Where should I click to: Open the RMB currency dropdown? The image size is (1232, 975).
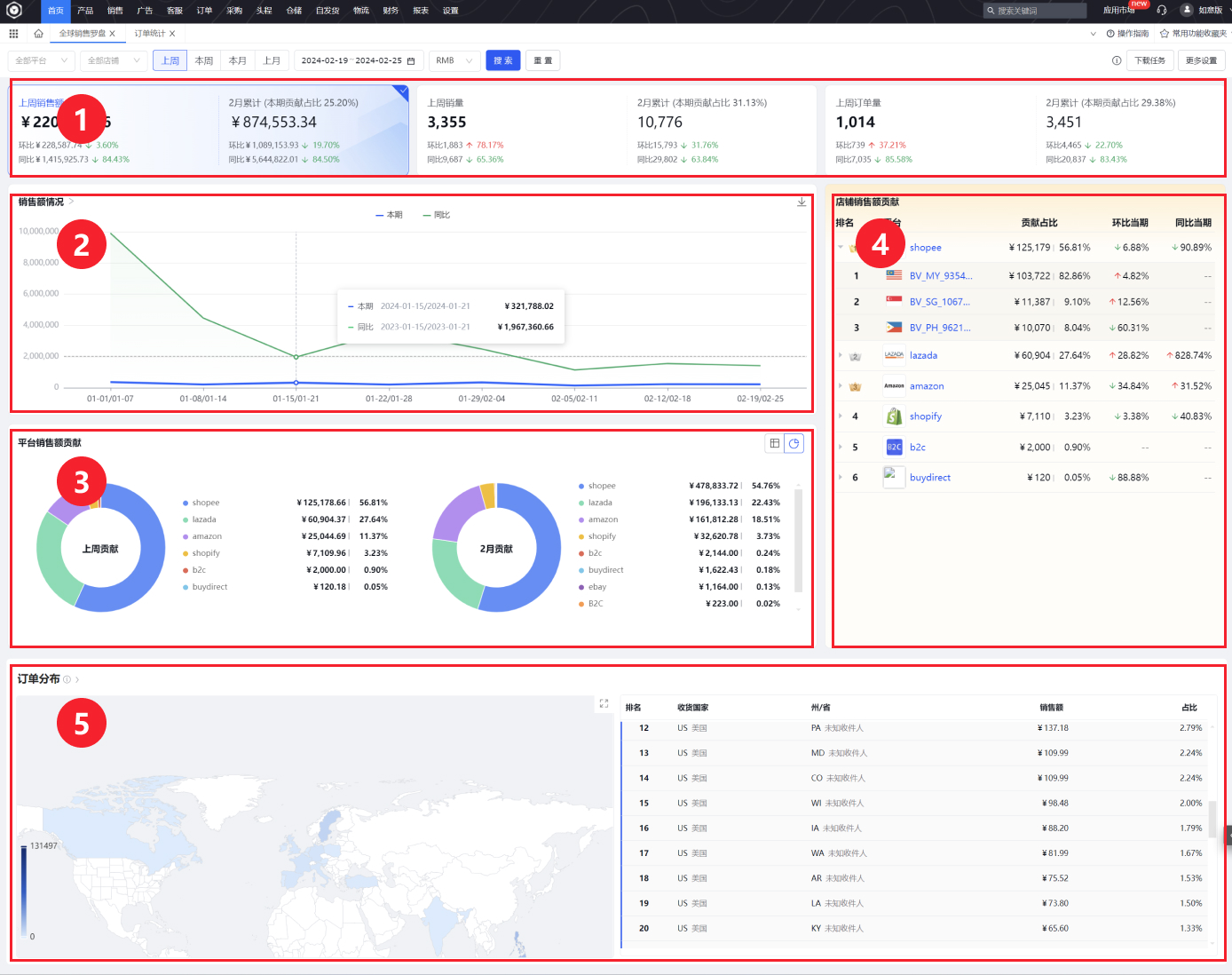(454, 61)
